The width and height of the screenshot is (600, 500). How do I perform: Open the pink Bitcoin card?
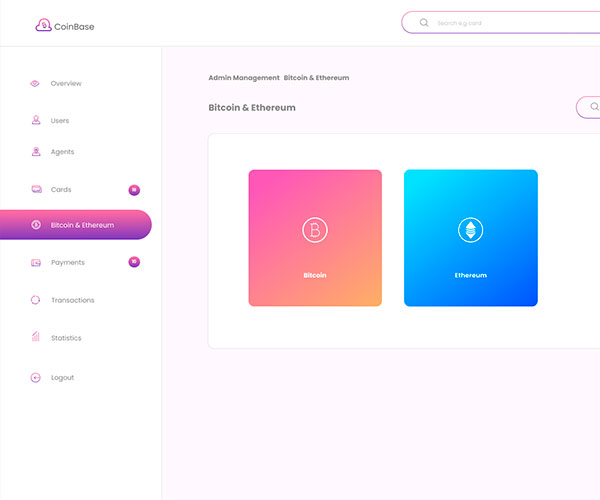click(315, 238)
